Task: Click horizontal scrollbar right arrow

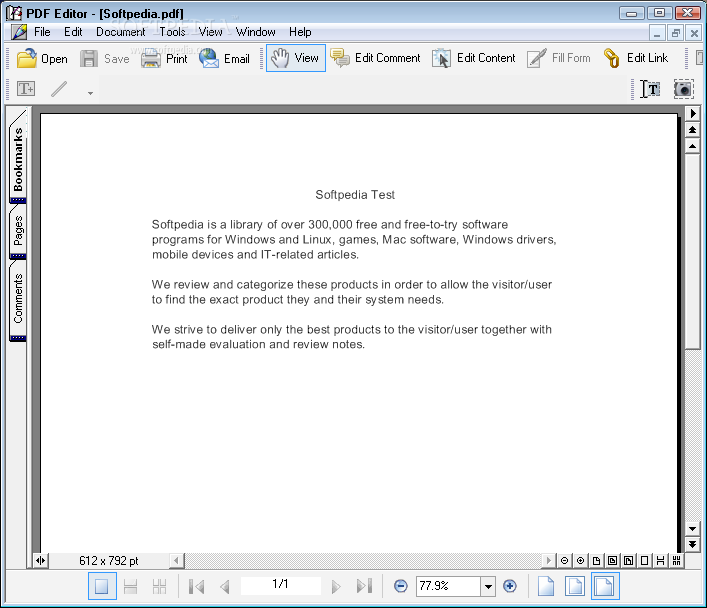Action: point(548,561)
